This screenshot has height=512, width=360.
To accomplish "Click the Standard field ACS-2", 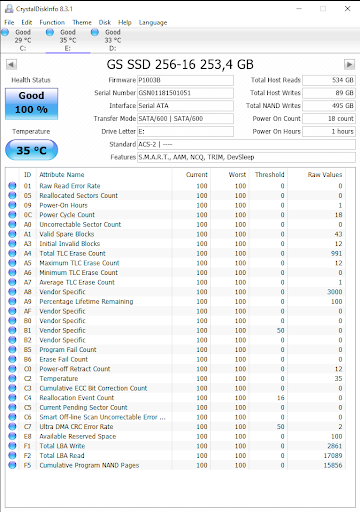I will (246, 144).
